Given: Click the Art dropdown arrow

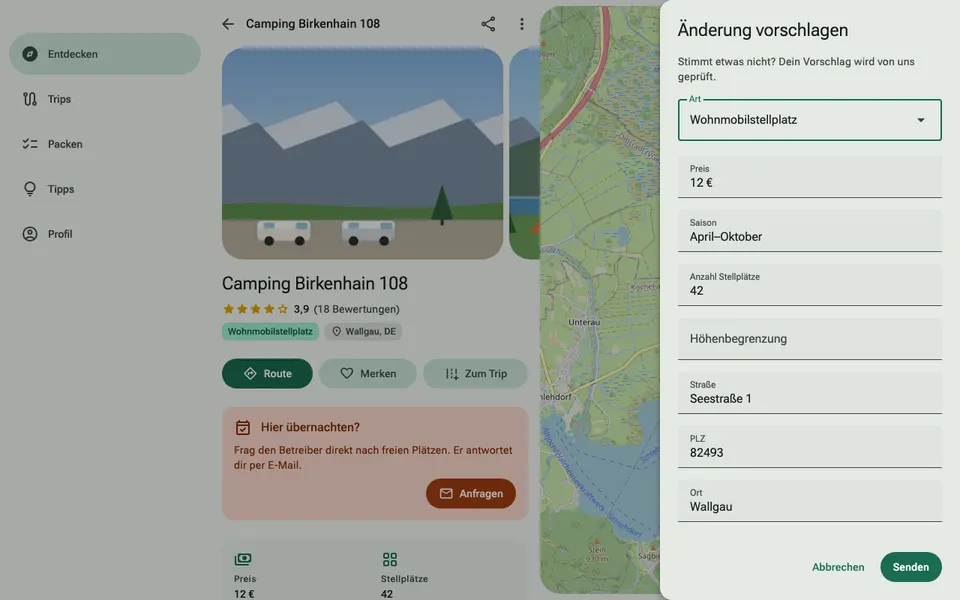Looking at the screenshot, I should click(x=921, y=120).
